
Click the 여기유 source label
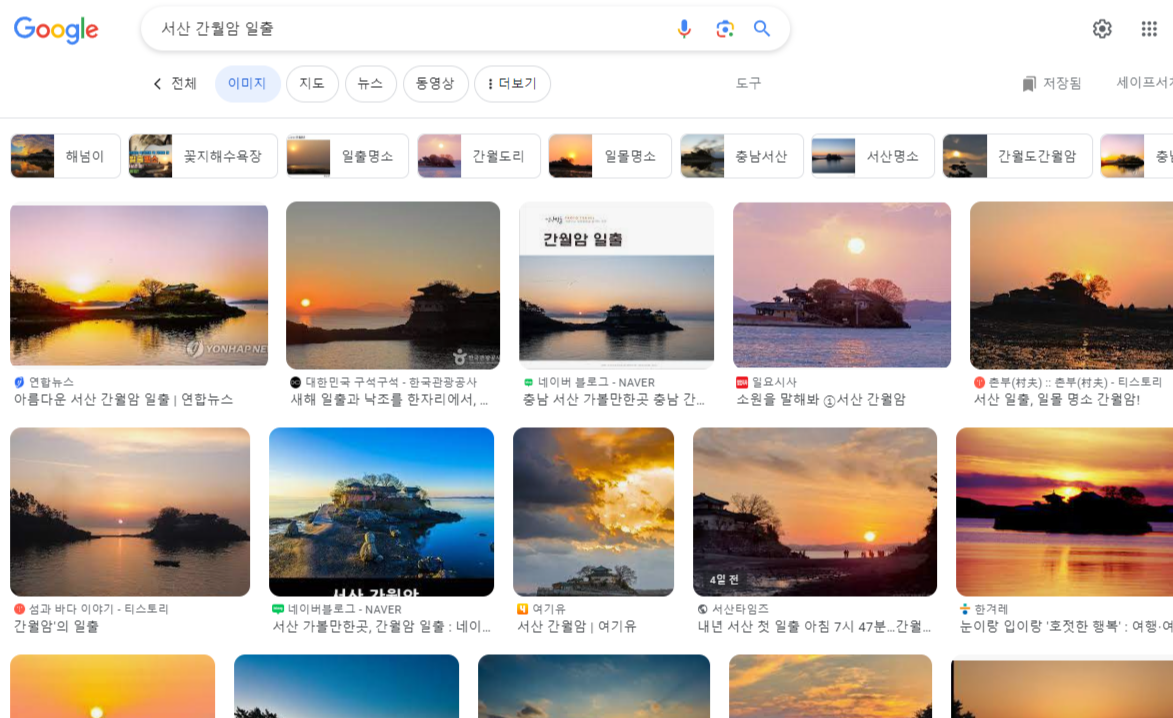tap(548, 609)
